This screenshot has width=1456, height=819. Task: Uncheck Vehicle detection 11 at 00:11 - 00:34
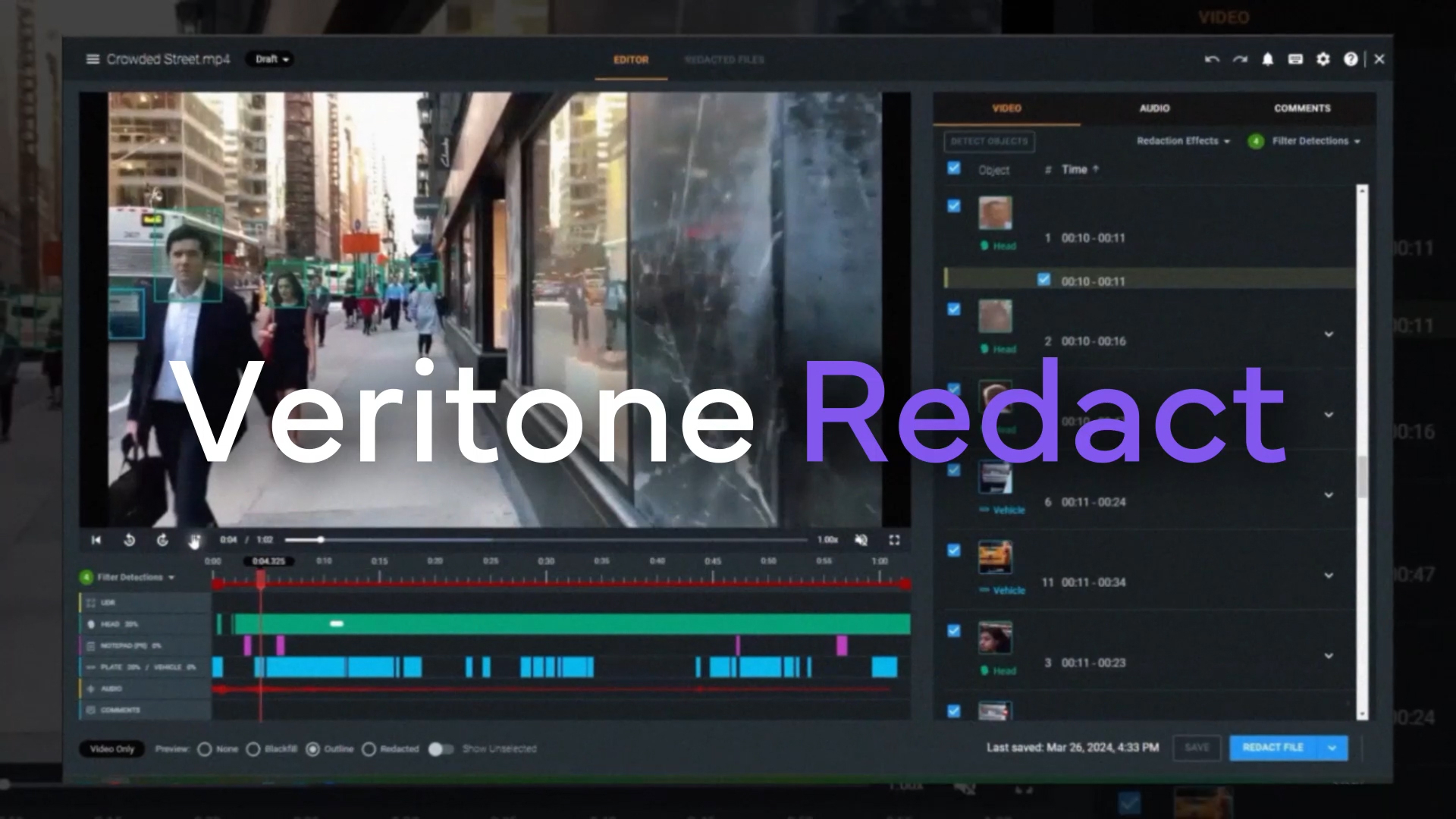(954, 550)
